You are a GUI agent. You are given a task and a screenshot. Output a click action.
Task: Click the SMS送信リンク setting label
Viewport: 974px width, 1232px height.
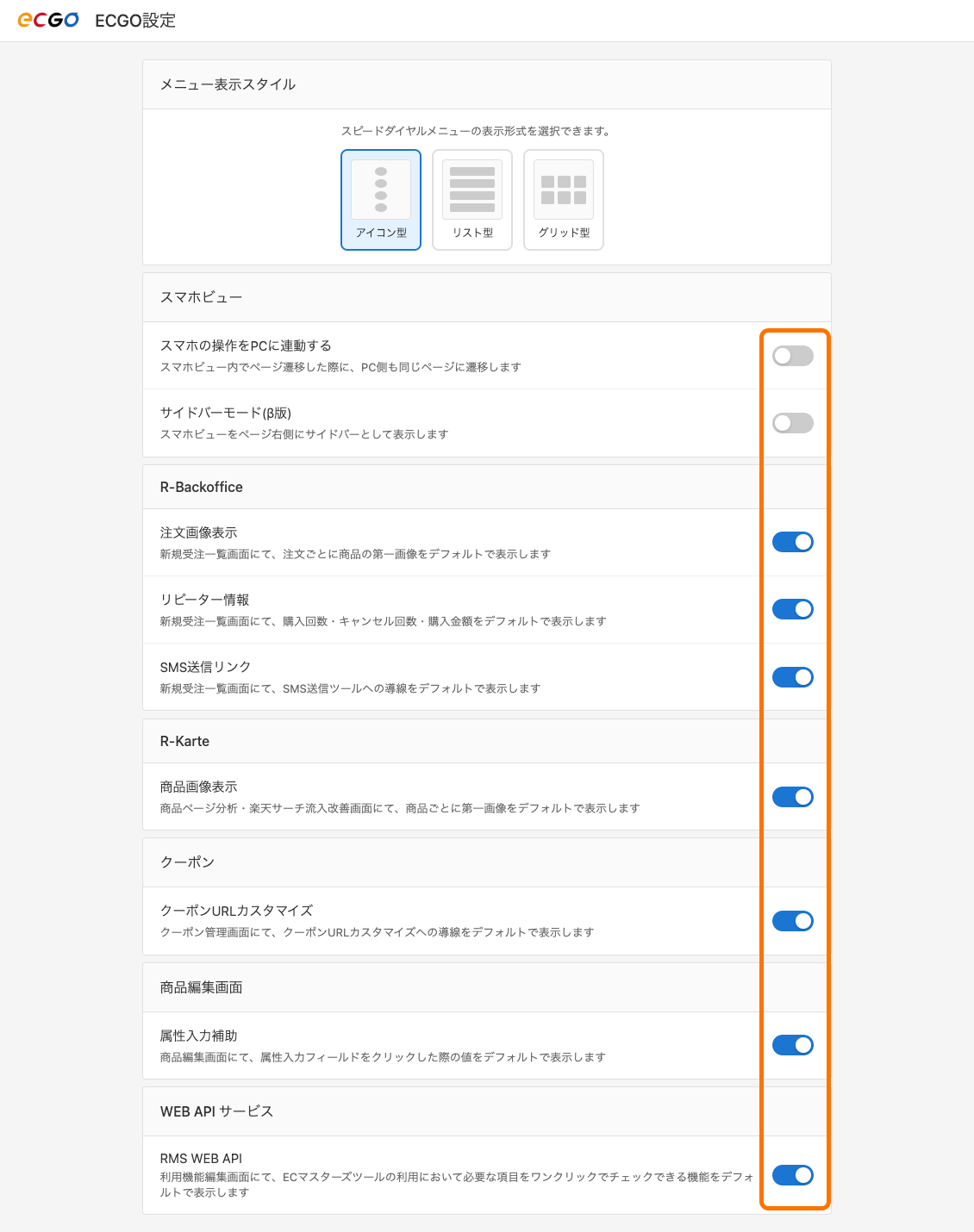tap(205, 667)
